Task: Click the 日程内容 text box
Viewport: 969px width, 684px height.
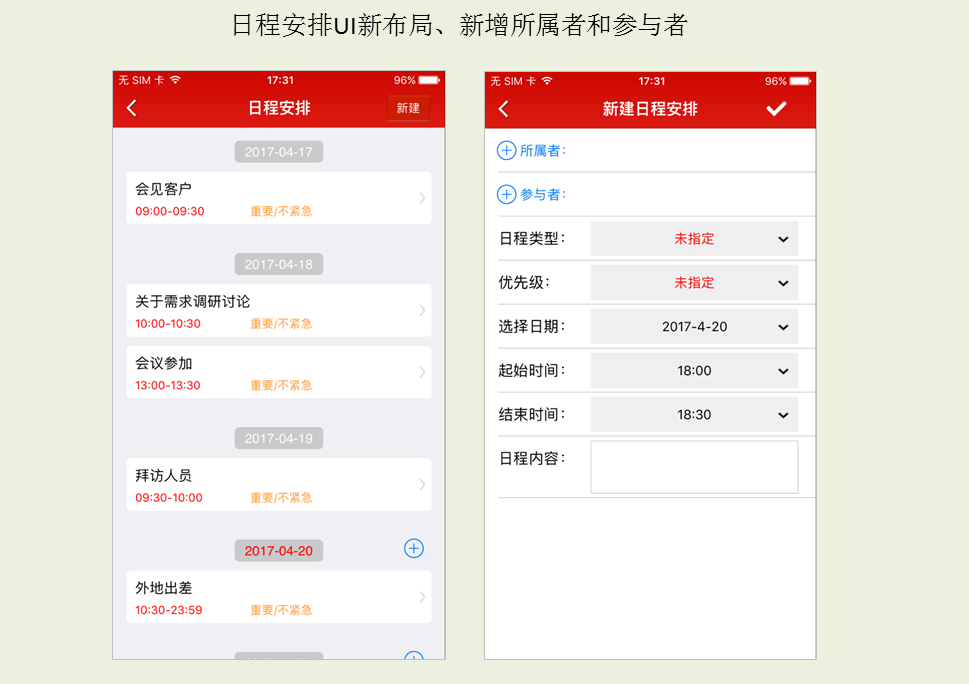Action: pos(694,467)
